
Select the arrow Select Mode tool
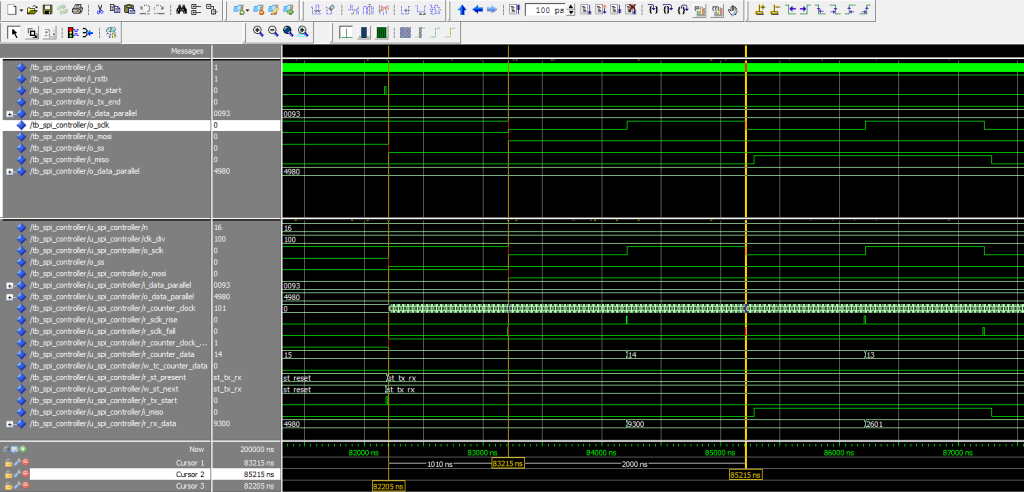coord(14,32)
